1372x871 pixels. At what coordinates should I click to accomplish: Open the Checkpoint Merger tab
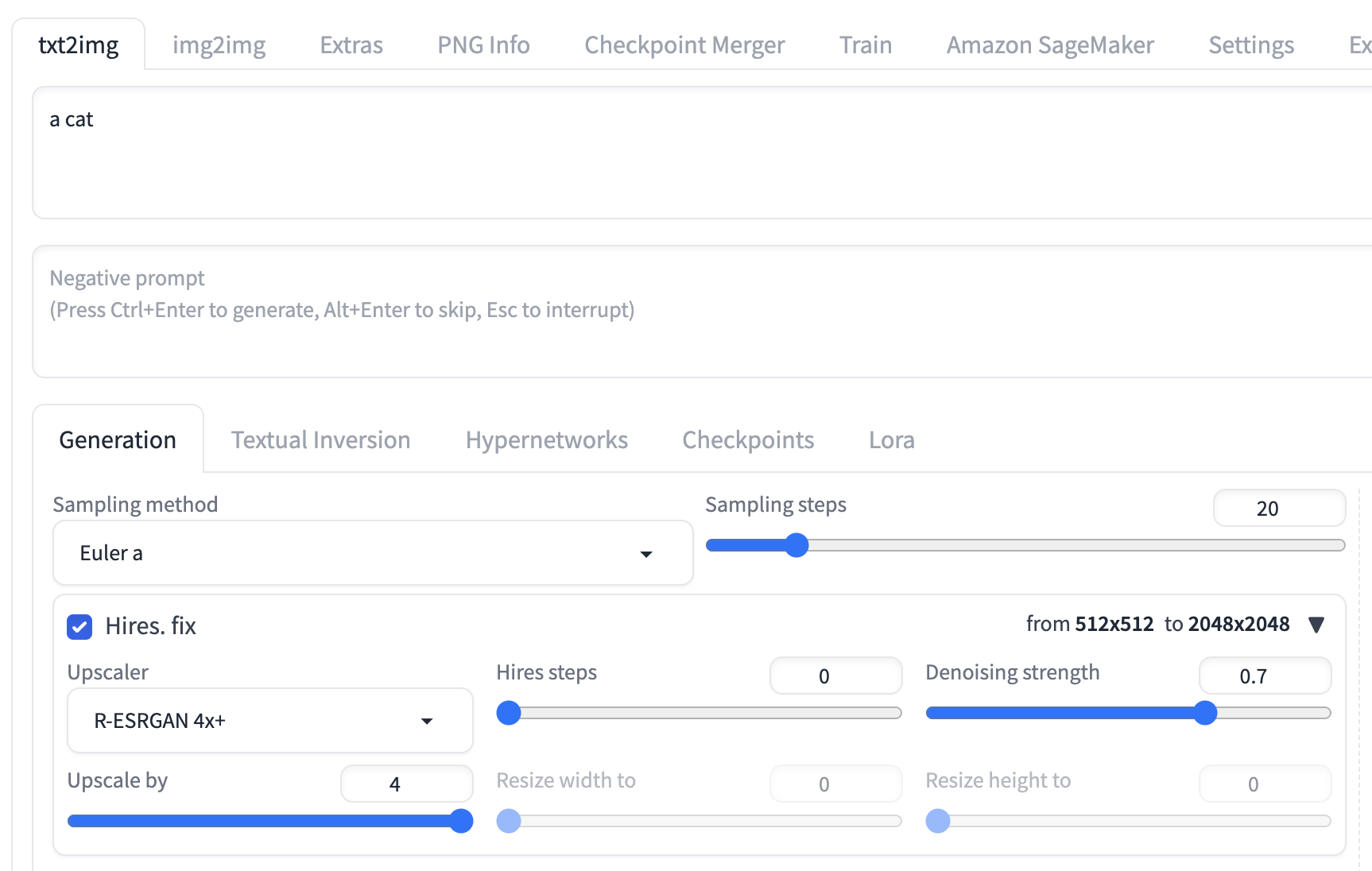(684, 45)
